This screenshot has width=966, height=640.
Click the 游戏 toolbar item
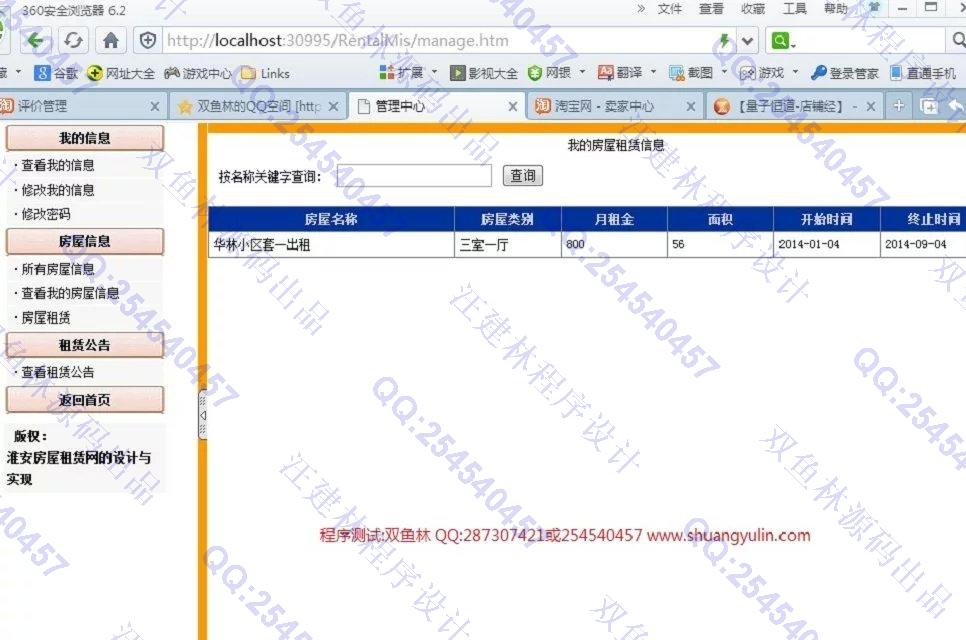click(x=762, y=73)
